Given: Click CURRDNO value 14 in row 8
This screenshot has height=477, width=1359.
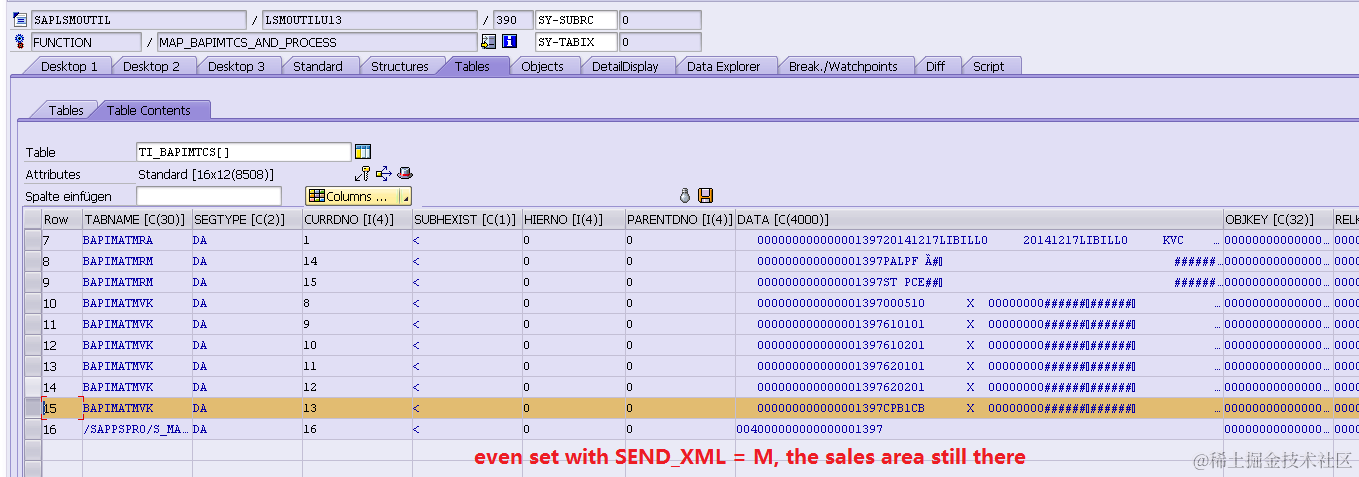Looking at the screenshot, I should click(x=357, y=261).
